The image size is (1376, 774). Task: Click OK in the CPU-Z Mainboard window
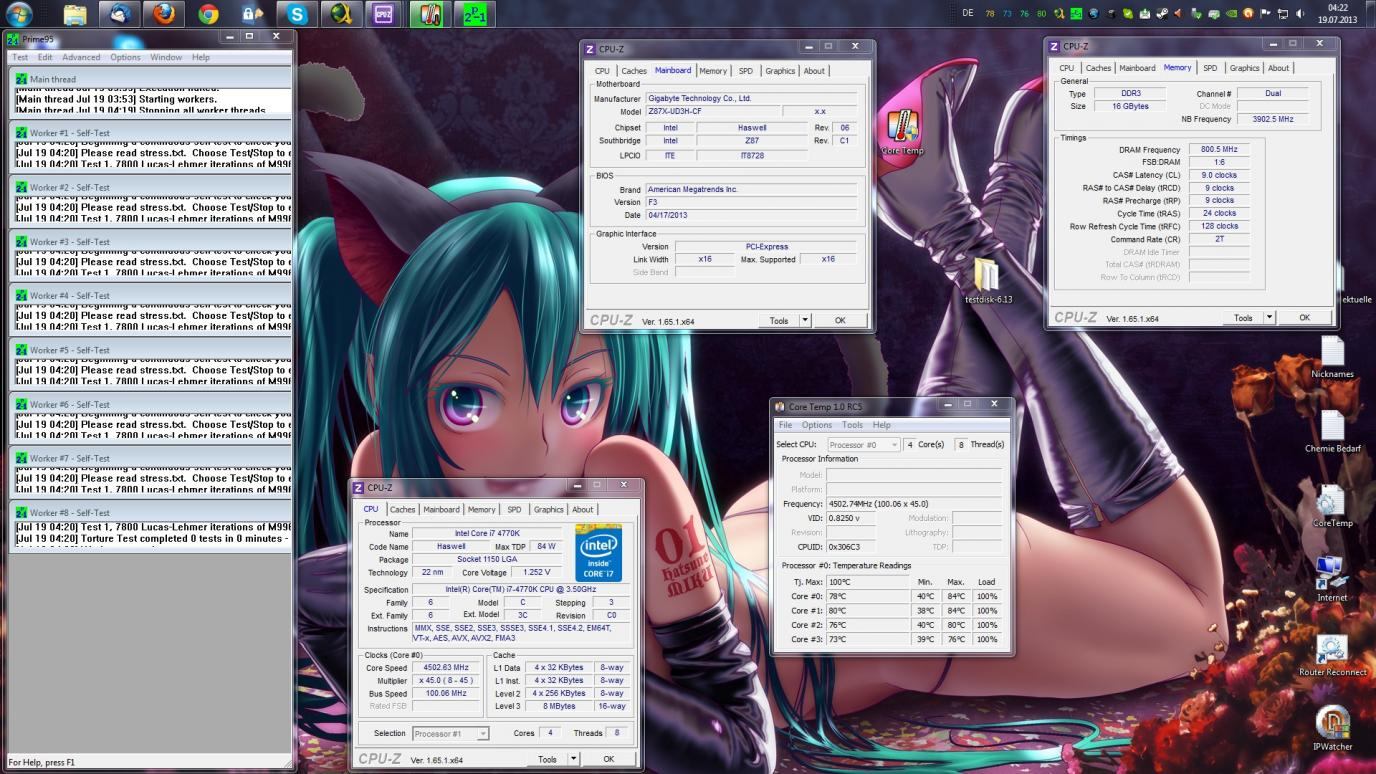click(x=840, y=321)
